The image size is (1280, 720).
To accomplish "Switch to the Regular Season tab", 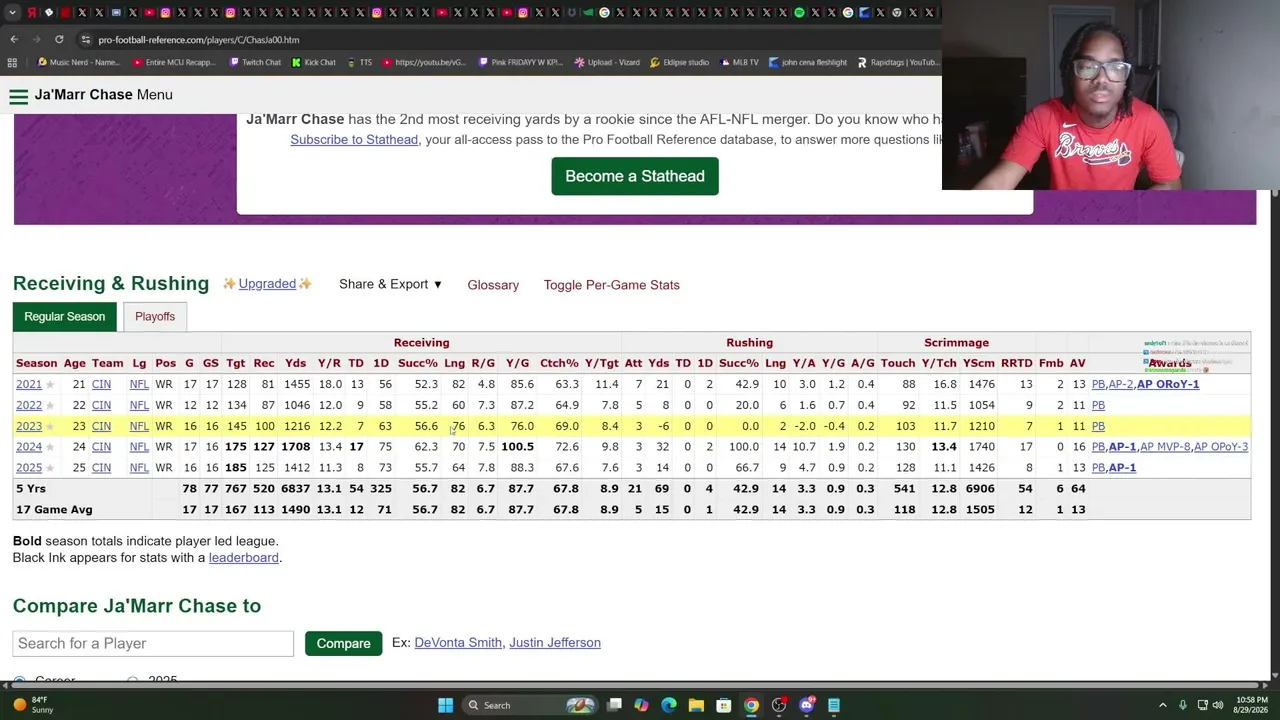I will tap(64, 316).
